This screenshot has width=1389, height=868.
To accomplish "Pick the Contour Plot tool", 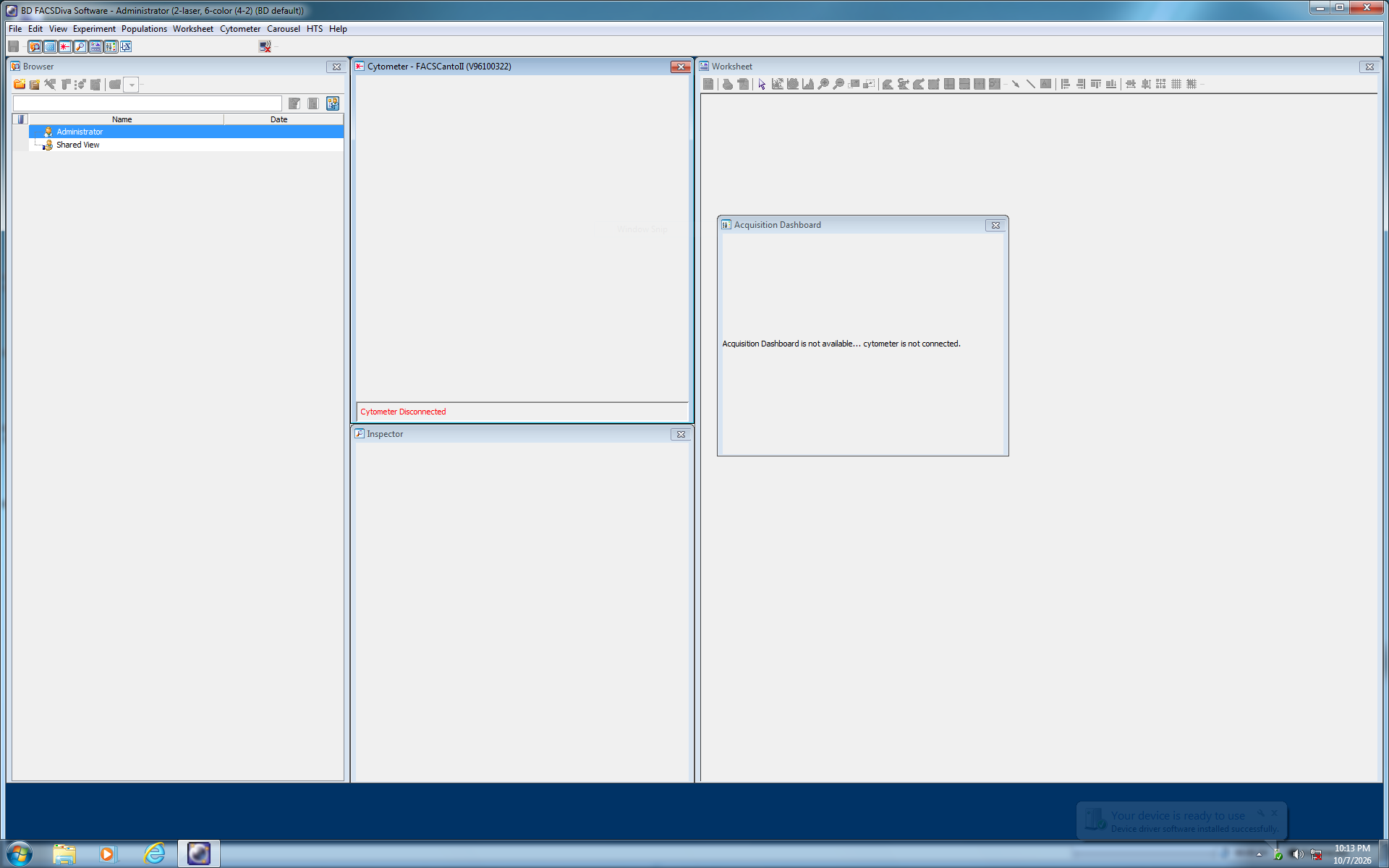I will coord(793,85).
